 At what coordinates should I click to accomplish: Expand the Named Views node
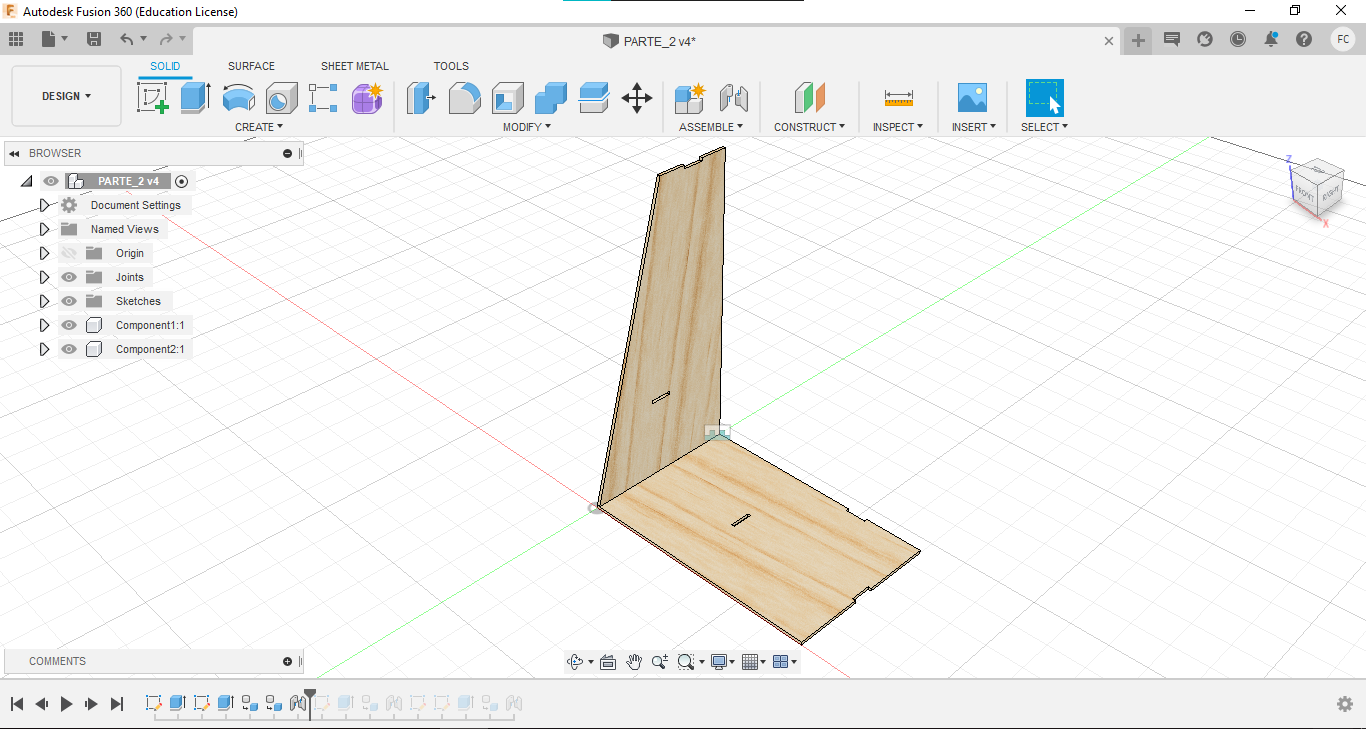[44, 229]
